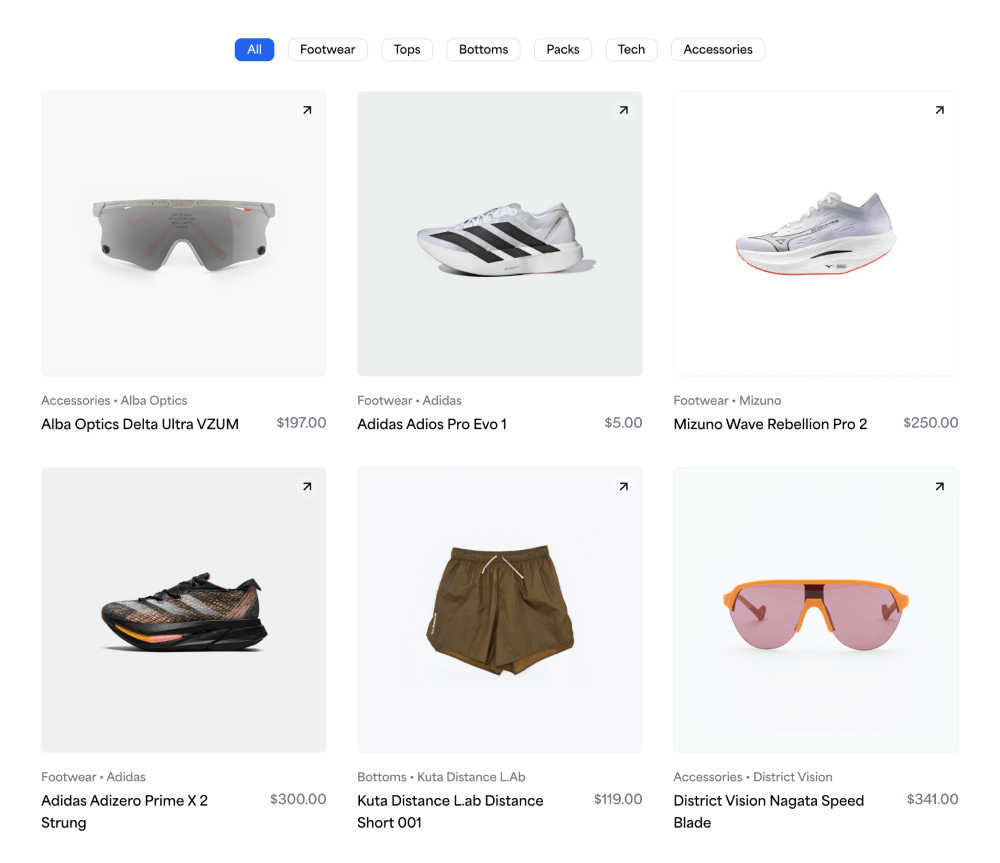Open Adidas Adios Pro Evo 1 title
Image resolution: width=1000 pixels, height=863 pixels.
point(432,424)
